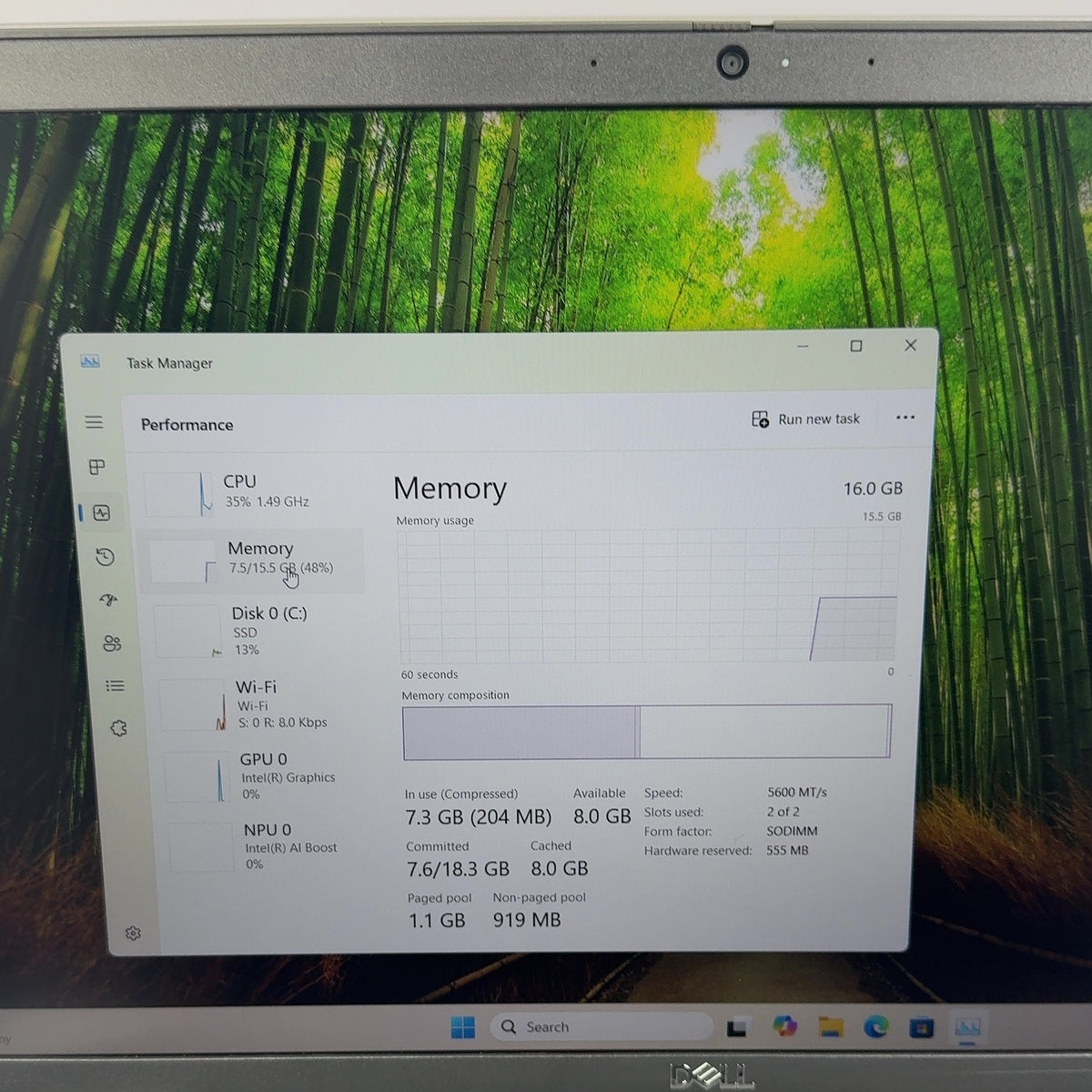Viewport: 1092px width, 1092px height.
Task: Open the Services puzzle icon
Action: (118, 728)
